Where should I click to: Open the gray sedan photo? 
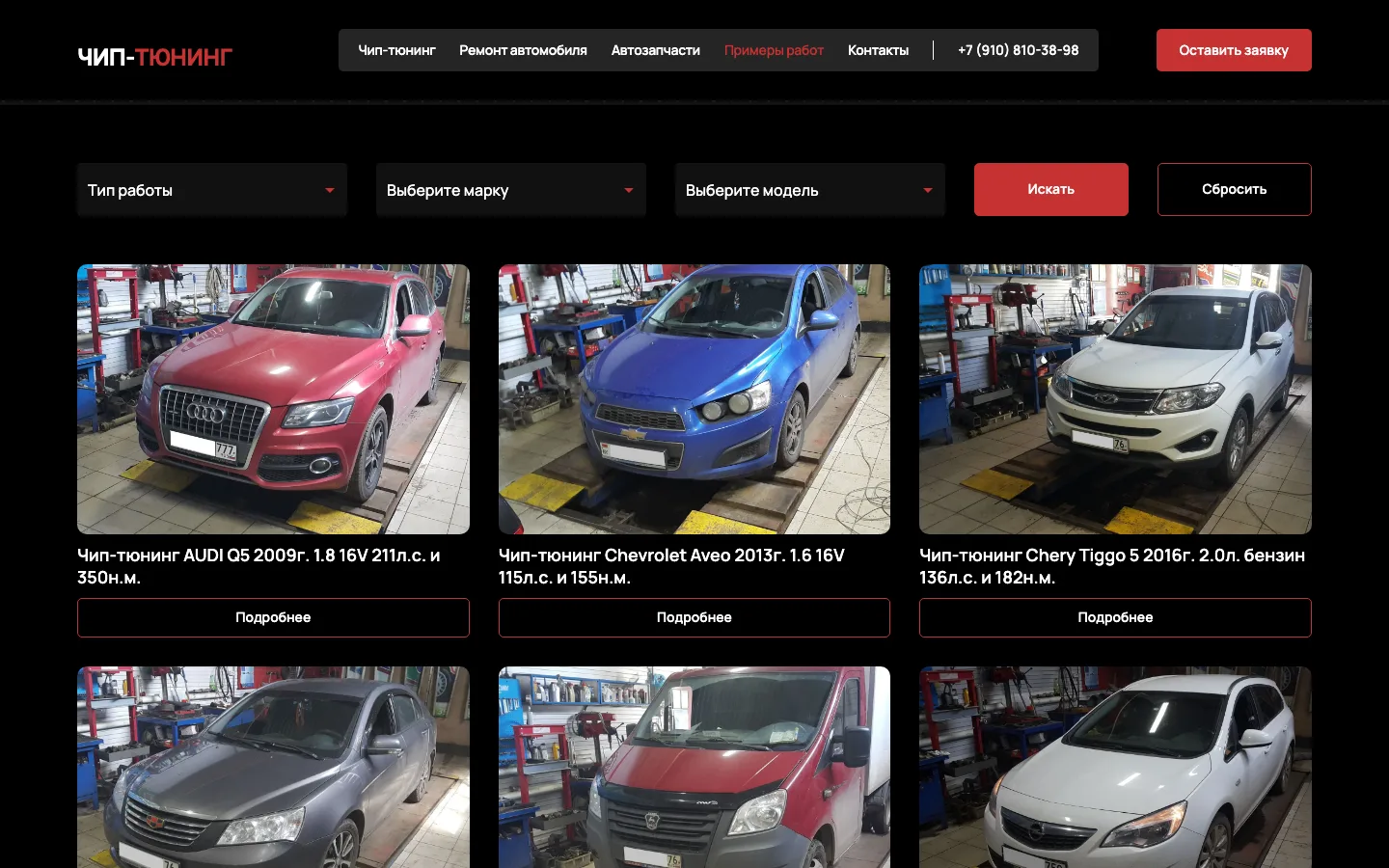pos(273,768)
